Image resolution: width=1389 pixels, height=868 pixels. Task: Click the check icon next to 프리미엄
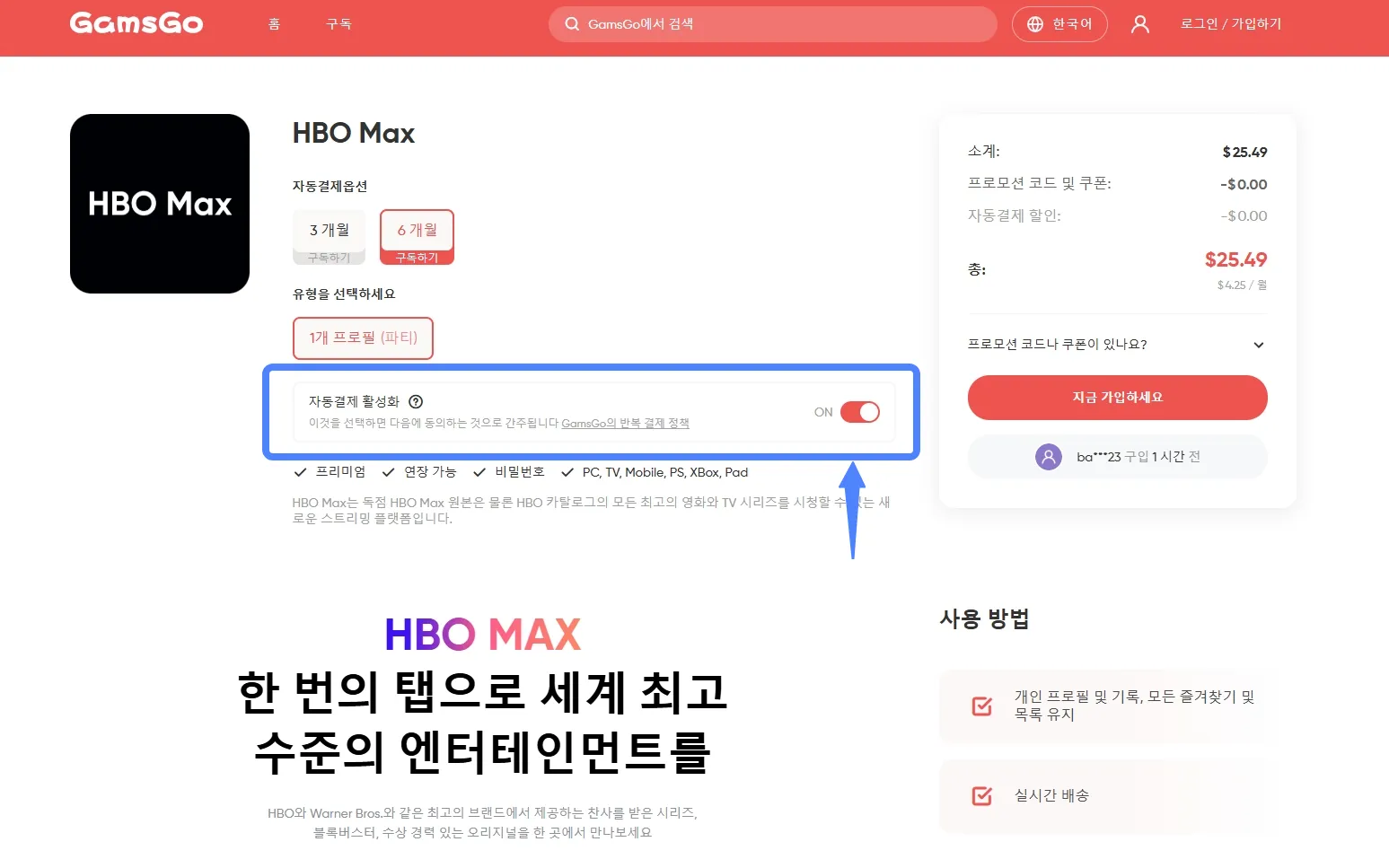click(301, 472)
